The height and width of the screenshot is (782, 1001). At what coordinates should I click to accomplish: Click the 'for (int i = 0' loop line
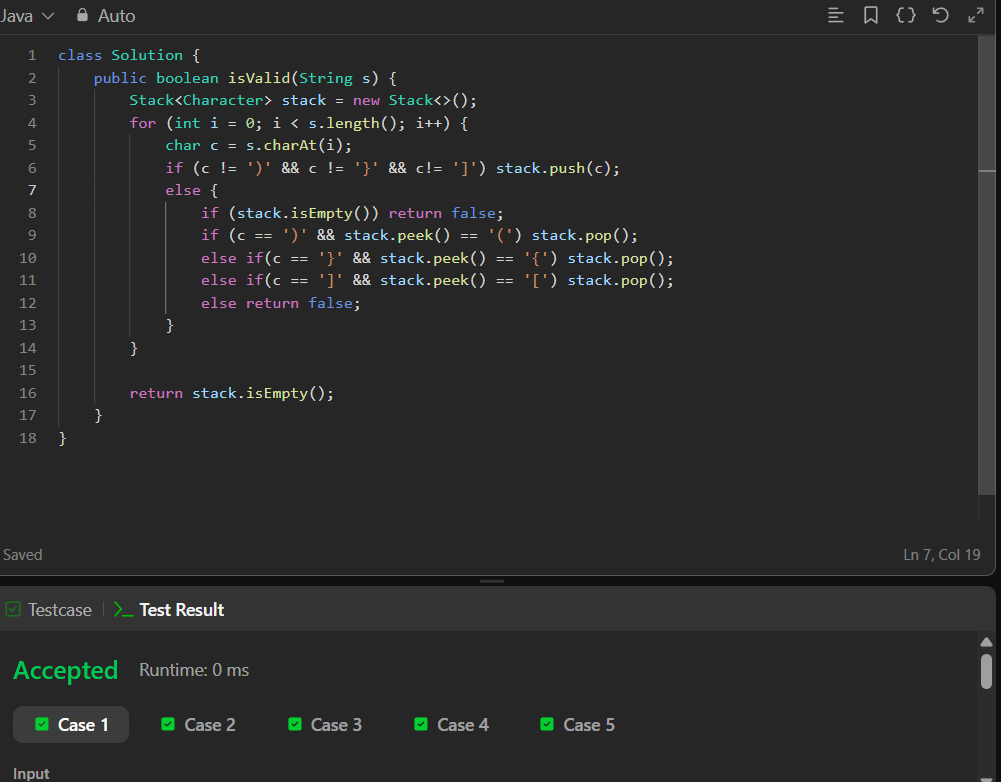pyautogui.click(x=299, y=123)
